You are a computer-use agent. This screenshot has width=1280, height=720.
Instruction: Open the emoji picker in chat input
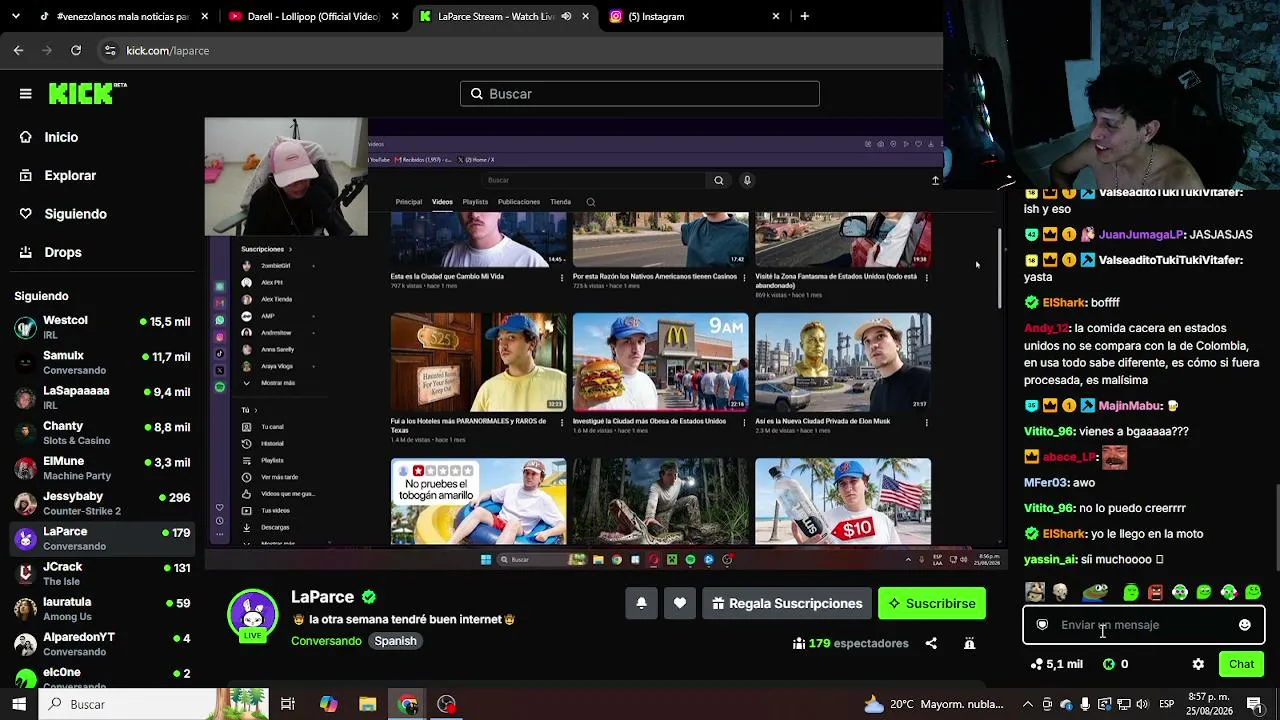[x=1245, y=625]
